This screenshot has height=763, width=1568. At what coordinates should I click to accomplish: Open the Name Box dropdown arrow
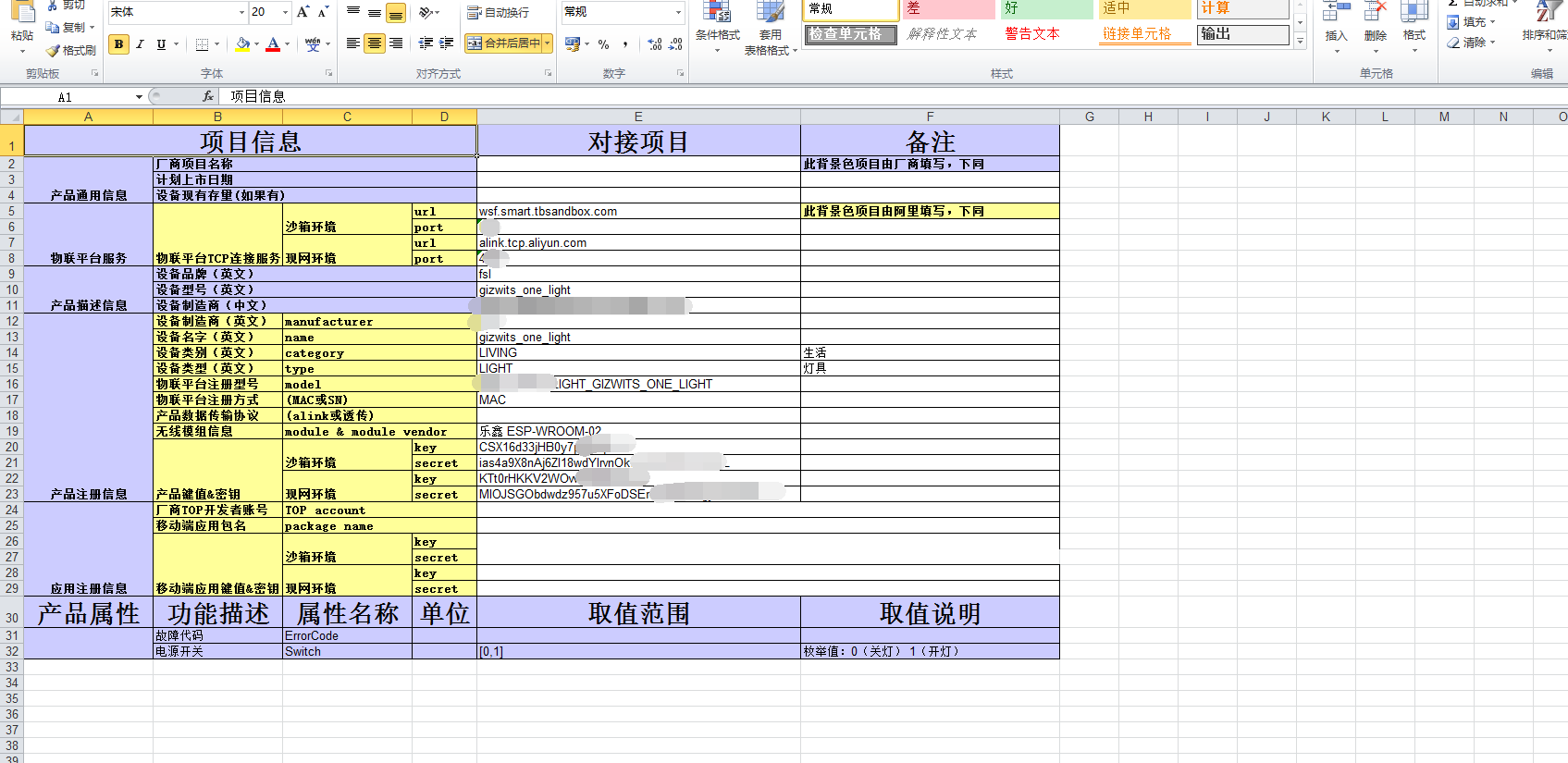click(139, 96)
